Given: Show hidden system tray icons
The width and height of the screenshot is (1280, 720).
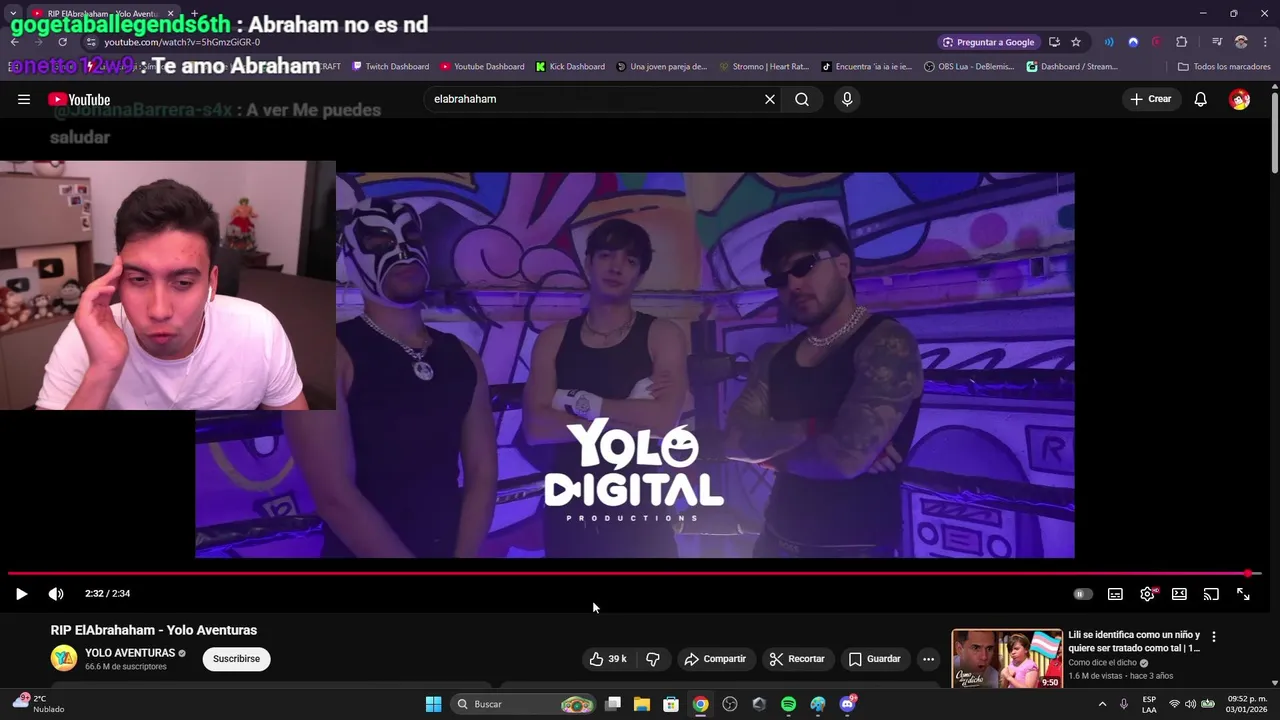Looking at the screenshot, I should point(1102,704).
